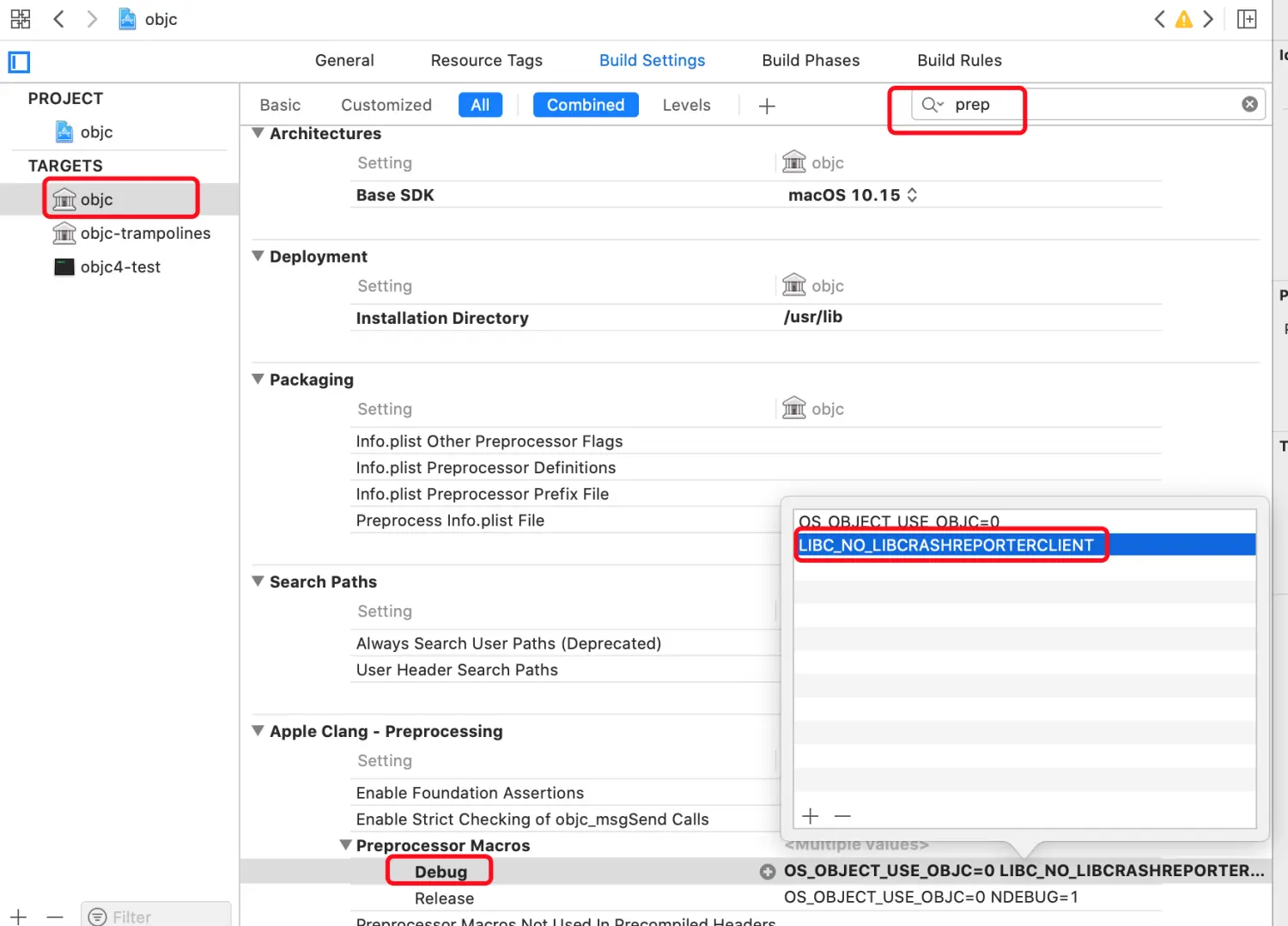Open the Build Rules tab
The height and width of the screenshot is (926, 1288).
pyautogui.click(x=959, y=60)
